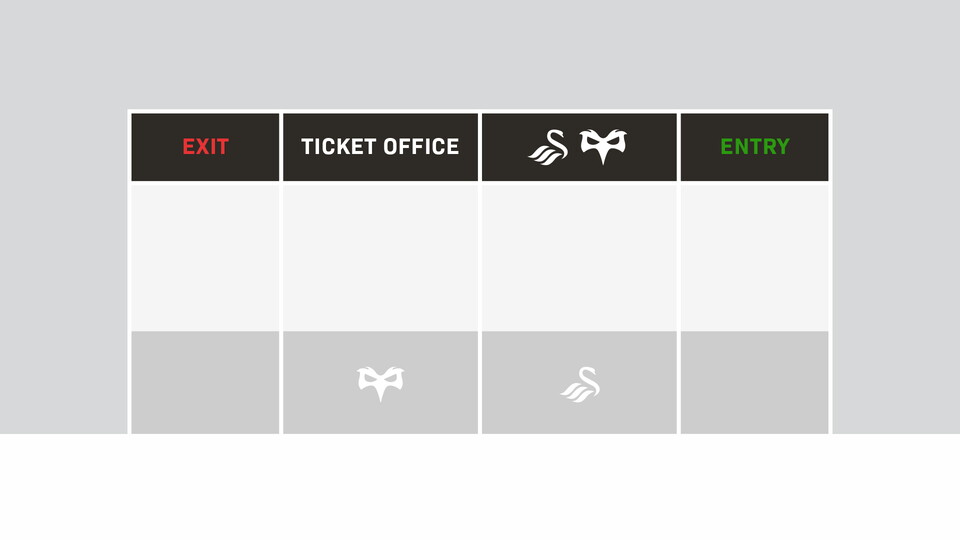Image resolution: width=960 pixels, height=540 pixels.
Task: Click the word OFFICE on the sign
Action: (x=418, y=147)
